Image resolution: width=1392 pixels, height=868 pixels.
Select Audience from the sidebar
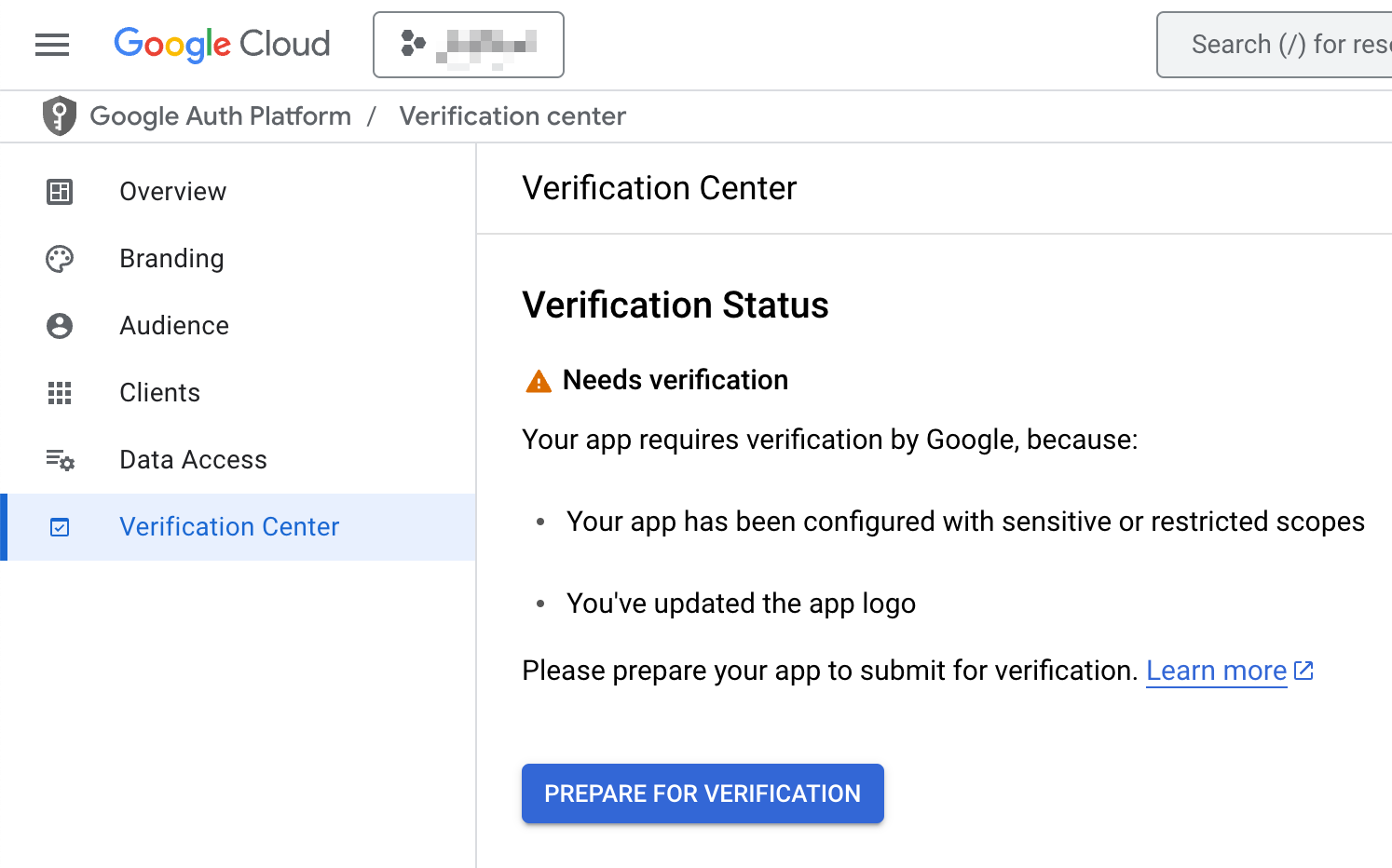click(174, 326)
